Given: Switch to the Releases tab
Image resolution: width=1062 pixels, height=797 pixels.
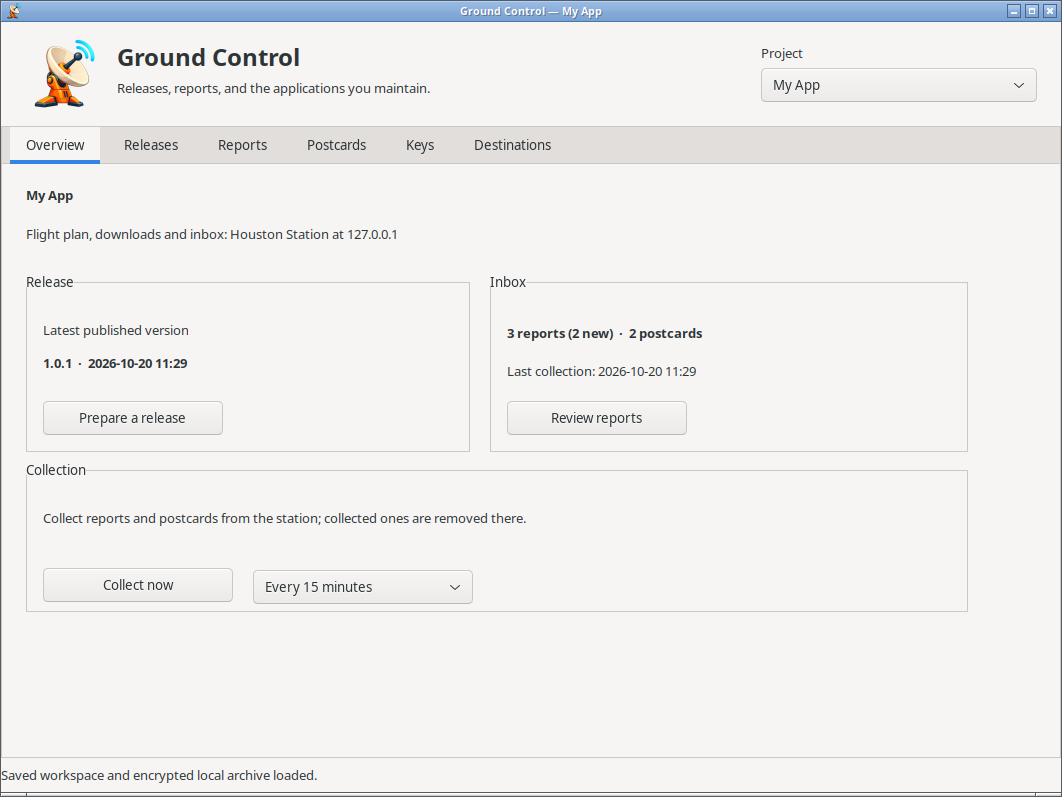Looking at the screenshot, I should 151,145.
